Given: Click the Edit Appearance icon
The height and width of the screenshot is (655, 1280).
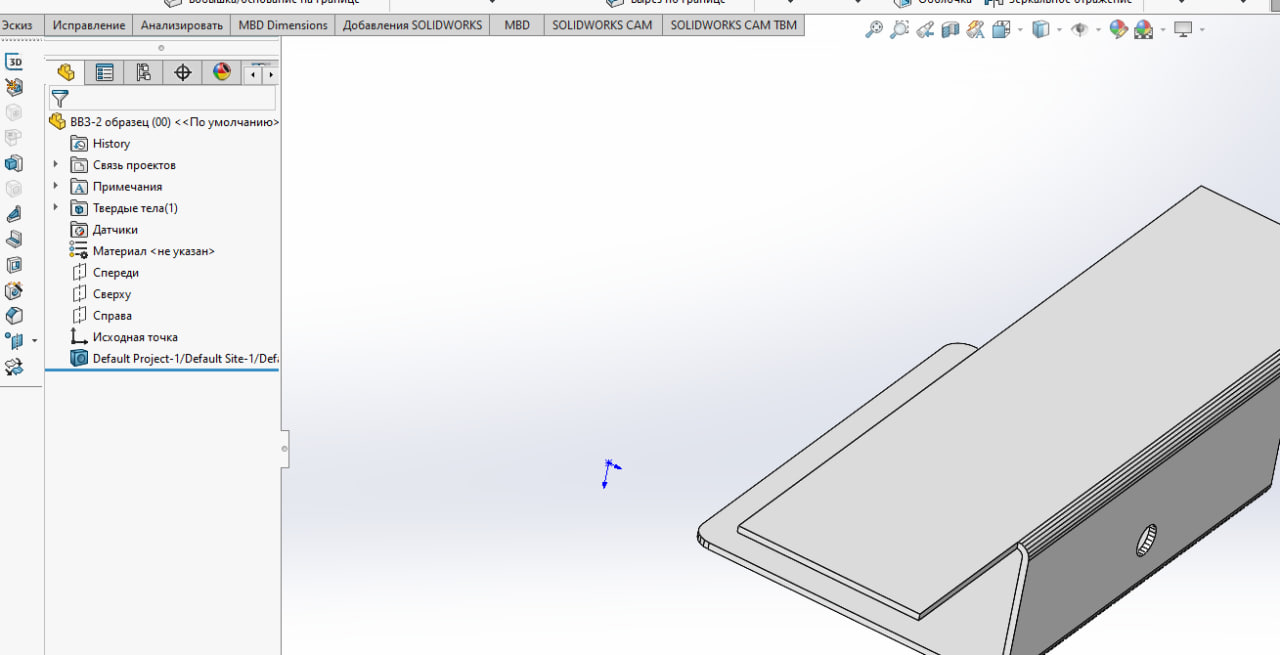Looking at the screenshot, I should point(1118,30).
